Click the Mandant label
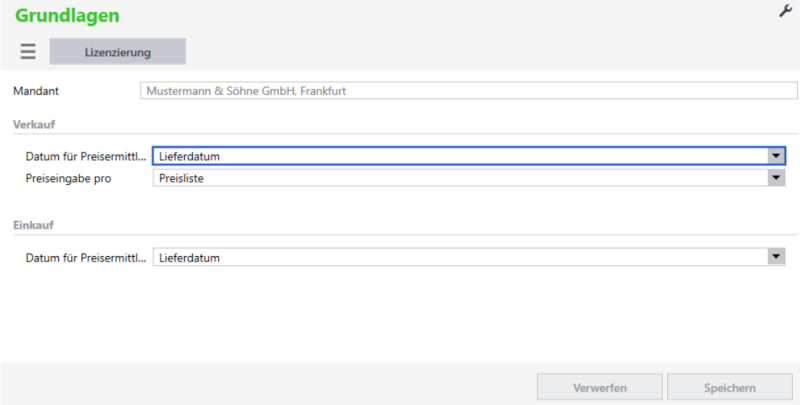The width and height of the screenshot is (800, 405). [36, 91]
